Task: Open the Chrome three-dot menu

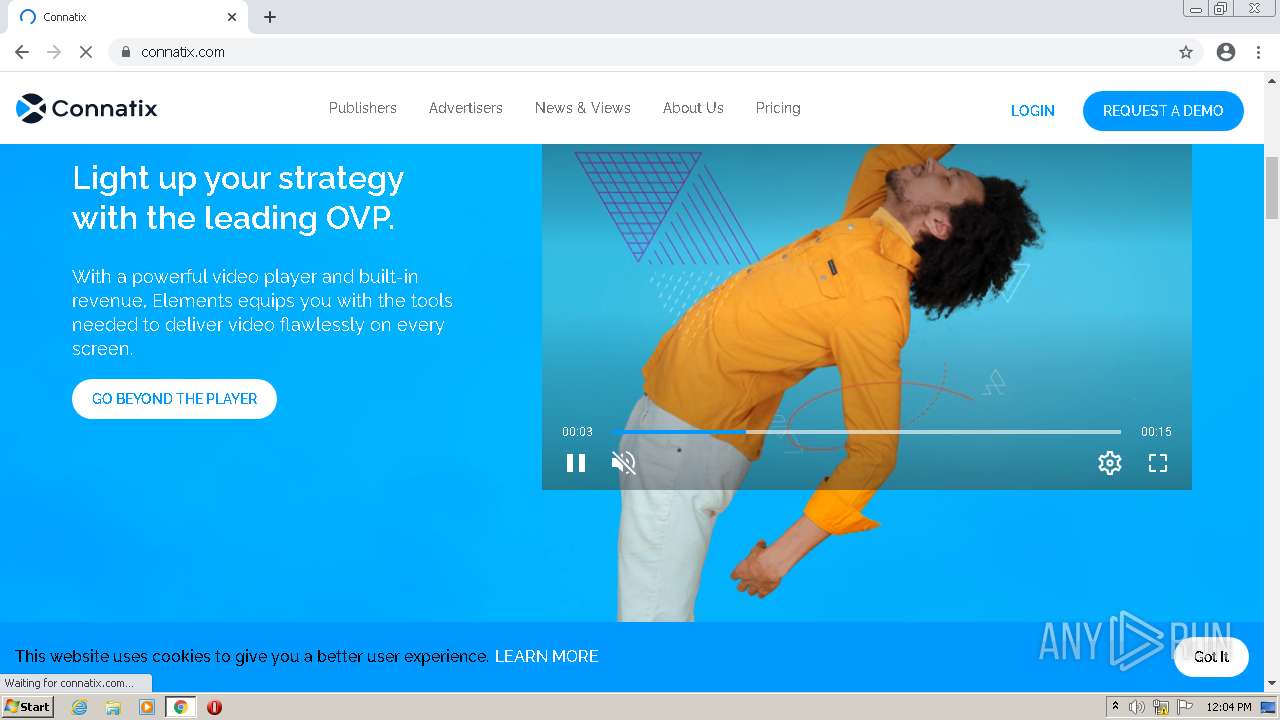Action: (1259, 52)
